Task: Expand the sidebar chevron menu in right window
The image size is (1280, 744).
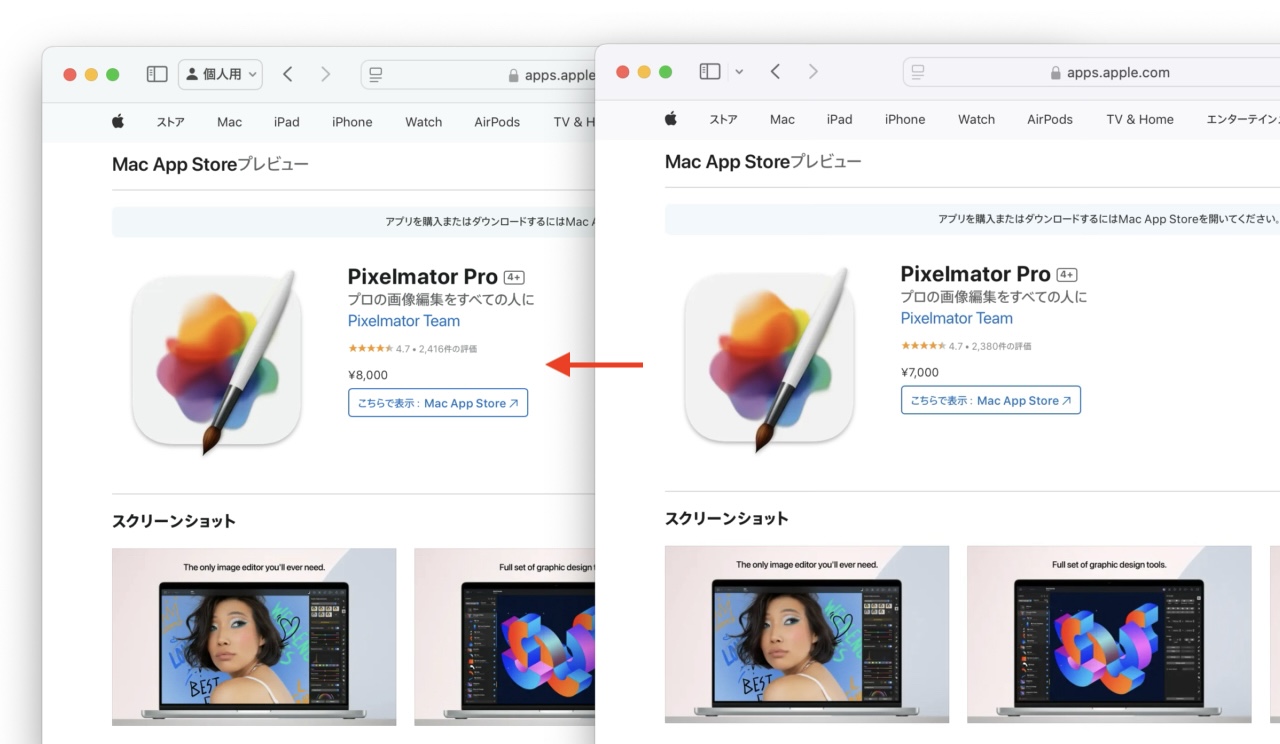Action: 739,71
